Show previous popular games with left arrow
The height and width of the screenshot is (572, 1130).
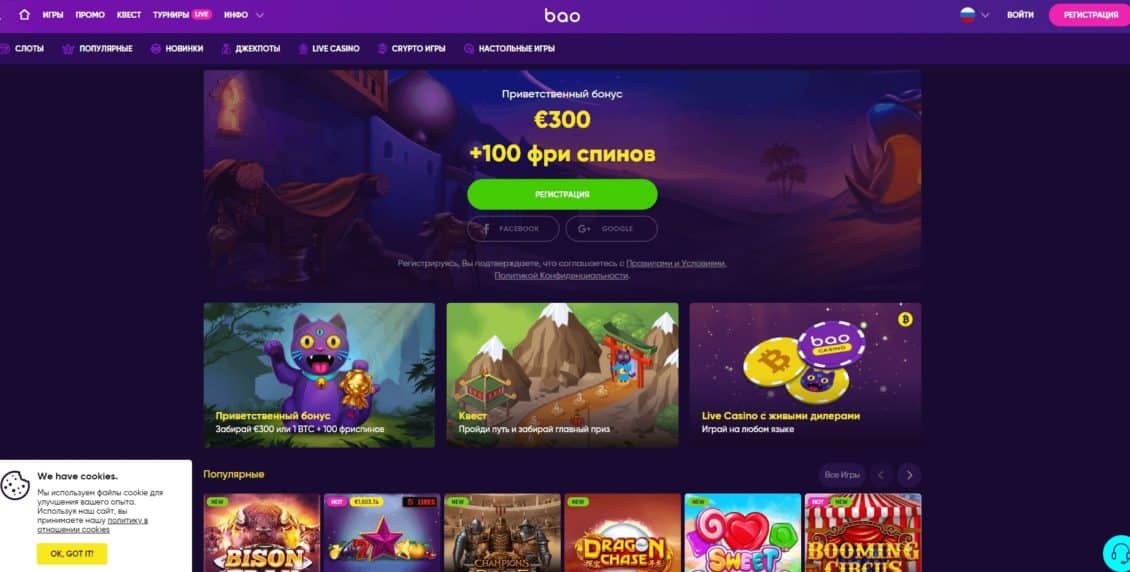[881, 475]
